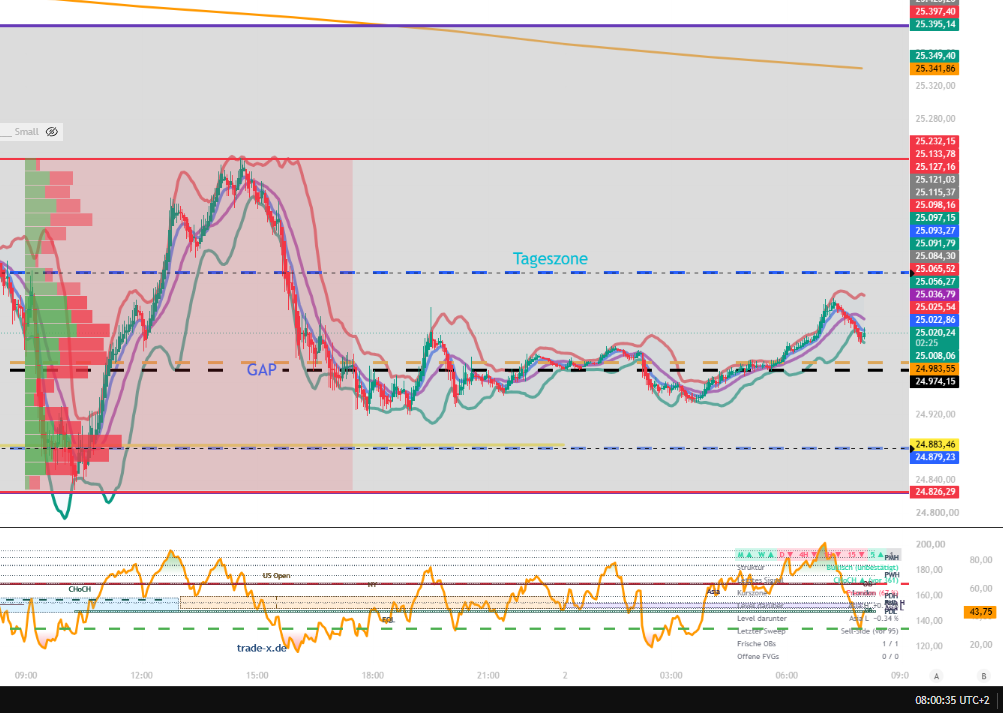Screen dimensions: 1003x713
Task: Click the orange 43,75 indicator value label
Action: (x=981, y=612)
